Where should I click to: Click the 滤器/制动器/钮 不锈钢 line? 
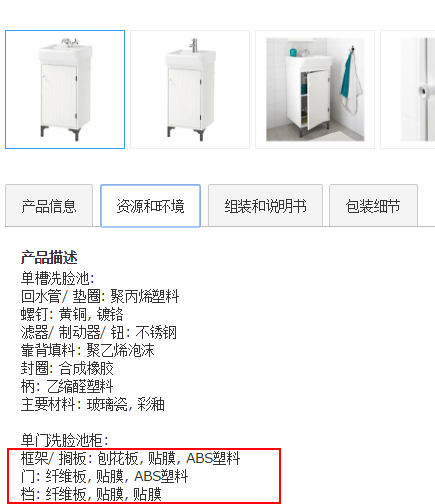point(99,333)
